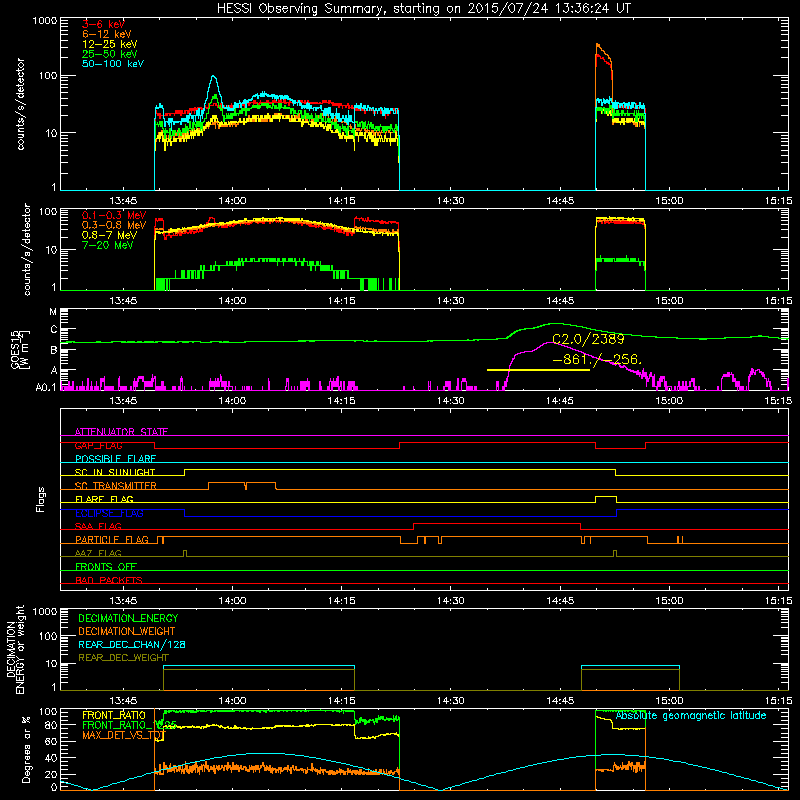Click the raised FLARE_FLAG pulse near 14:50
The height and width of the screenshot is (800, 800).
point(606,498)
